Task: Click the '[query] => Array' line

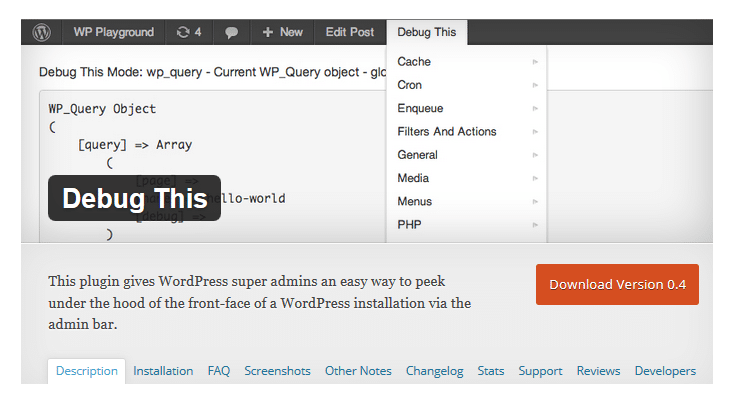Action: 135,145
